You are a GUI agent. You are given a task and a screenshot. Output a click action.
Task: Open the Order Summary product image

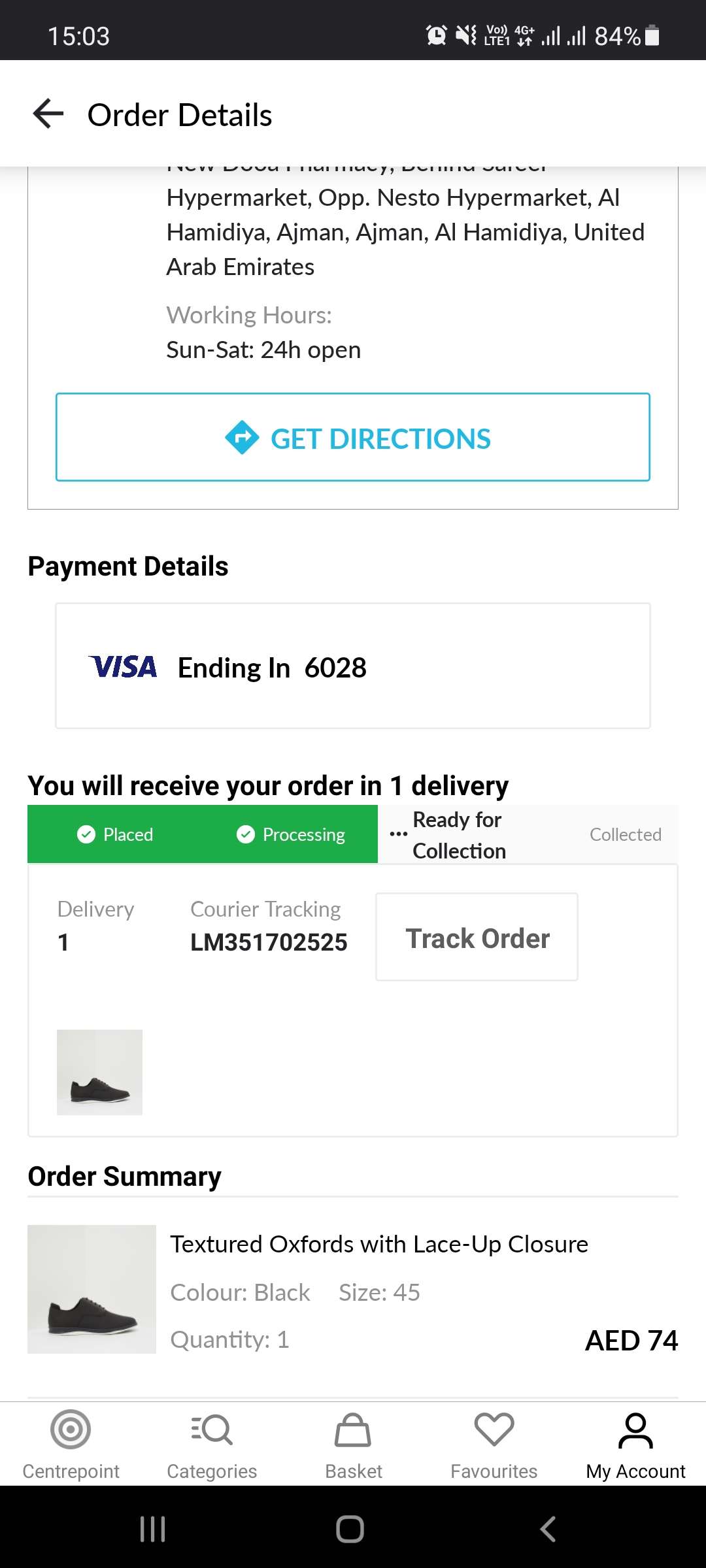[92, 1289]
